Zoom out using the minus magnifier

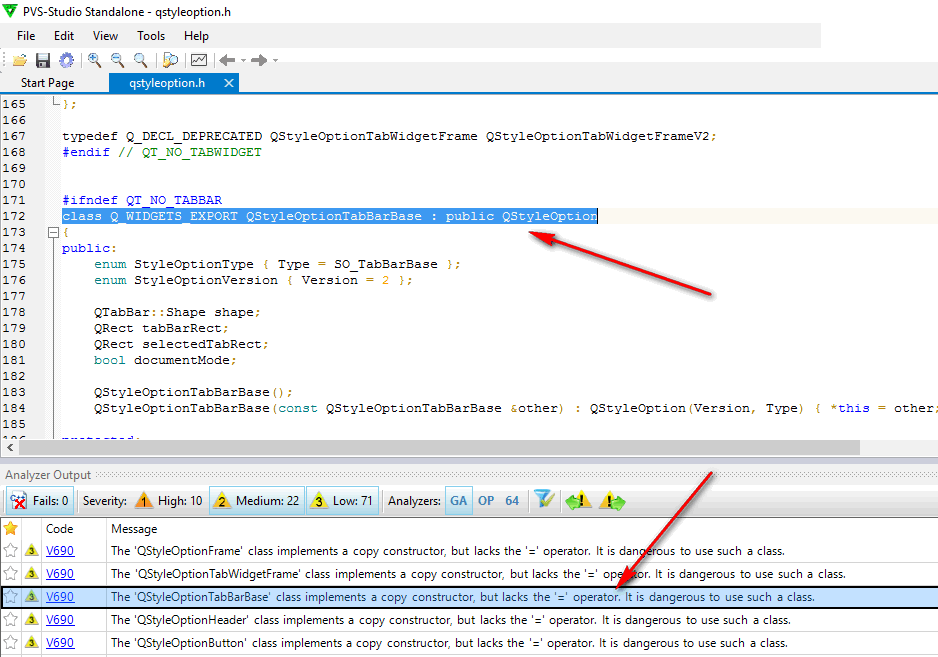point(117,59)
